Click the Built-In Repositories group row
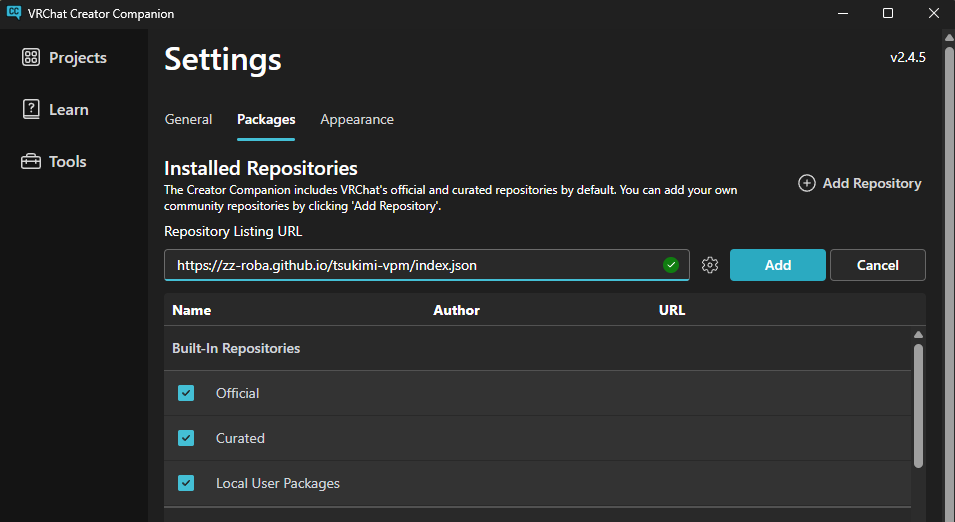Viewport: 955px width, 522px height. point(537,348)
